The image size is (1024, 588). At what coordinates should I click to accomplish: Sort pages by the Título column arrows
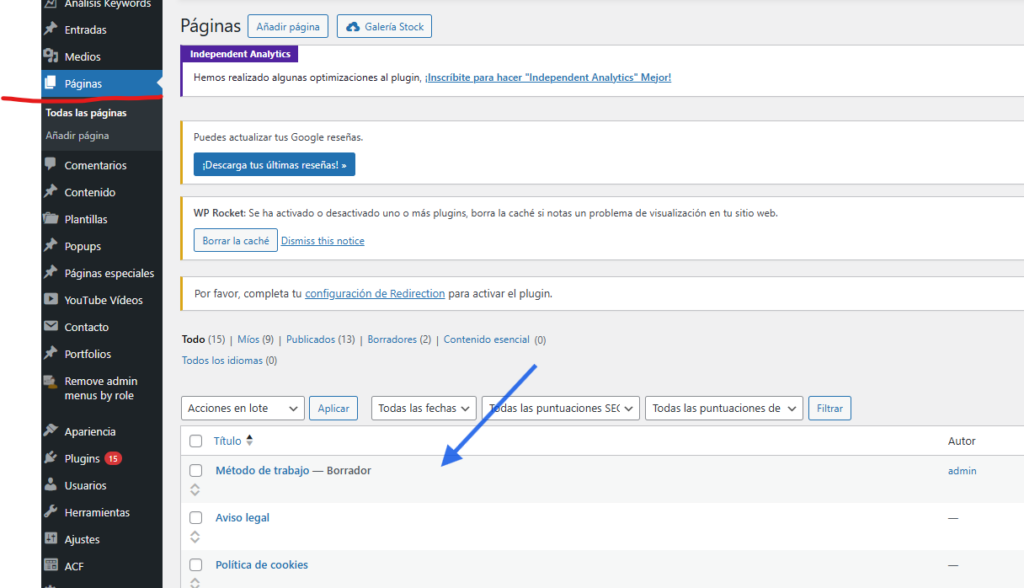pos(249,441)
